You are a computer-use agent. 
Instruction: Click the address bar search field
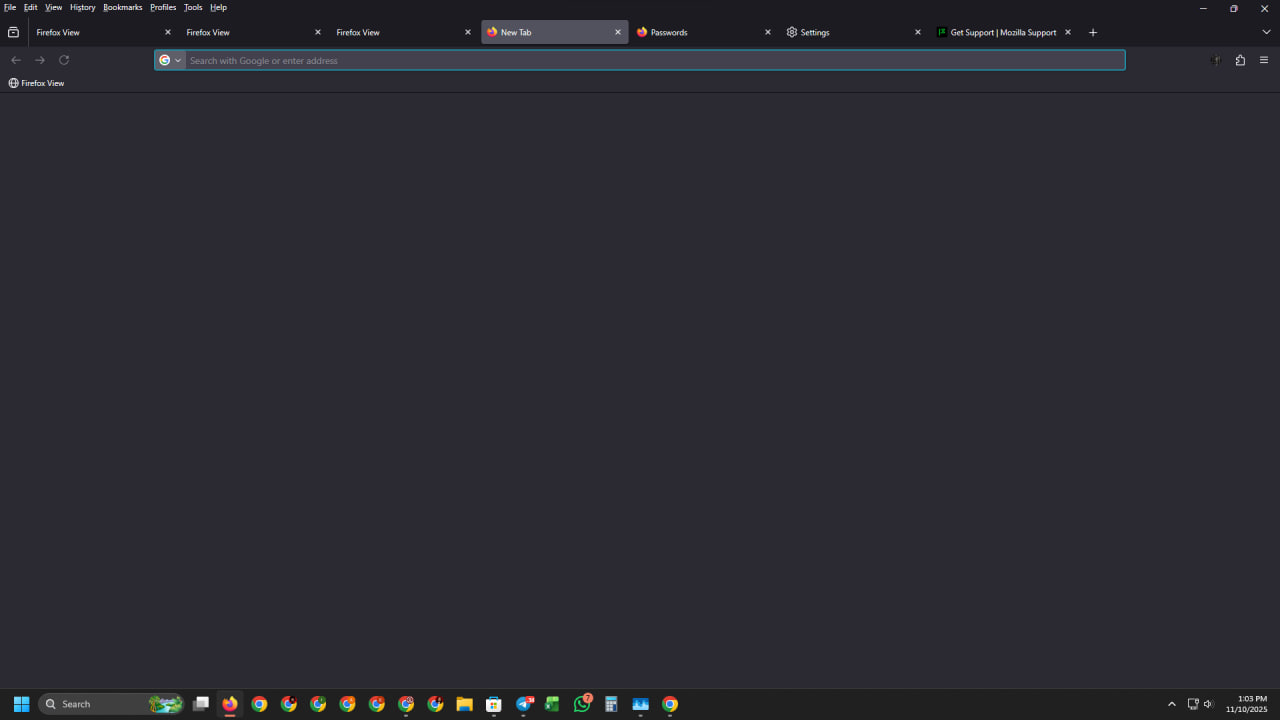650,60
